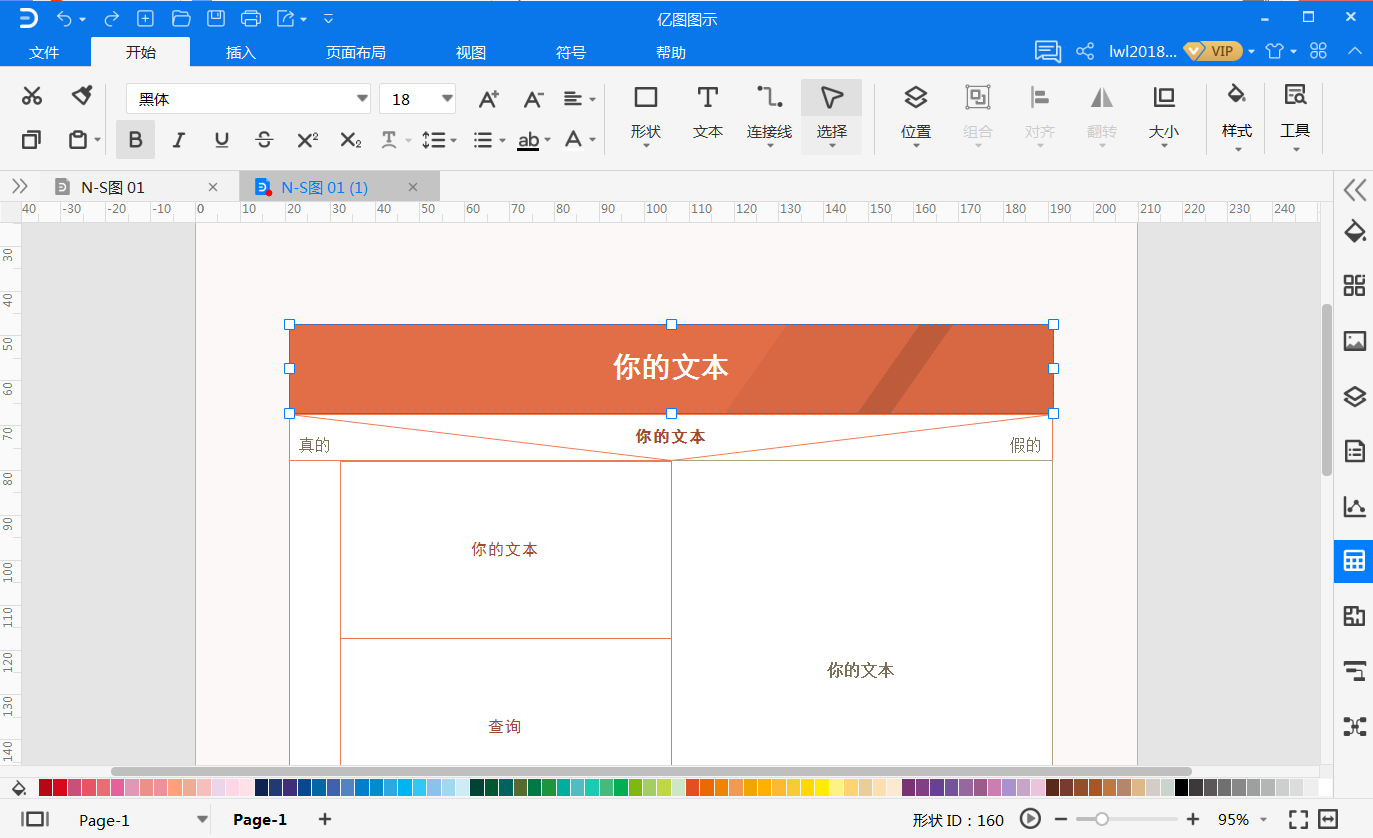Screen dimensions: 1373x838
Task: Open the image panel in right sidebar
Action: (1354, 341)
